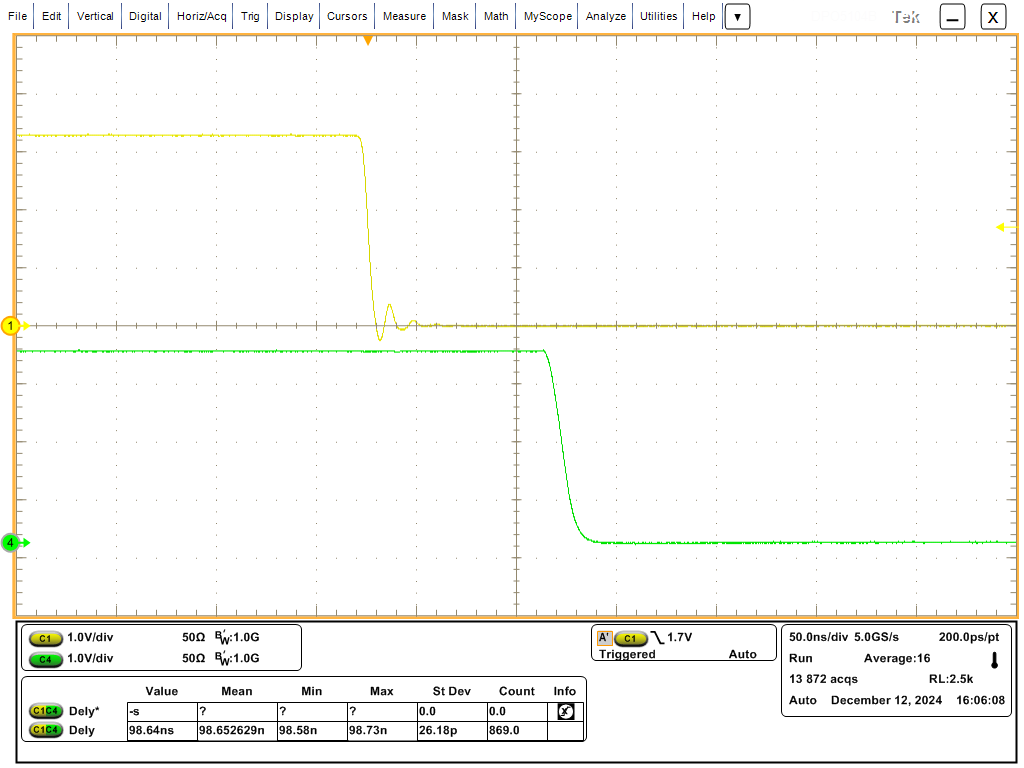Click the Dely measurement Value cell showing 98.64ns

pyautogui.click(x=161, y=730)
